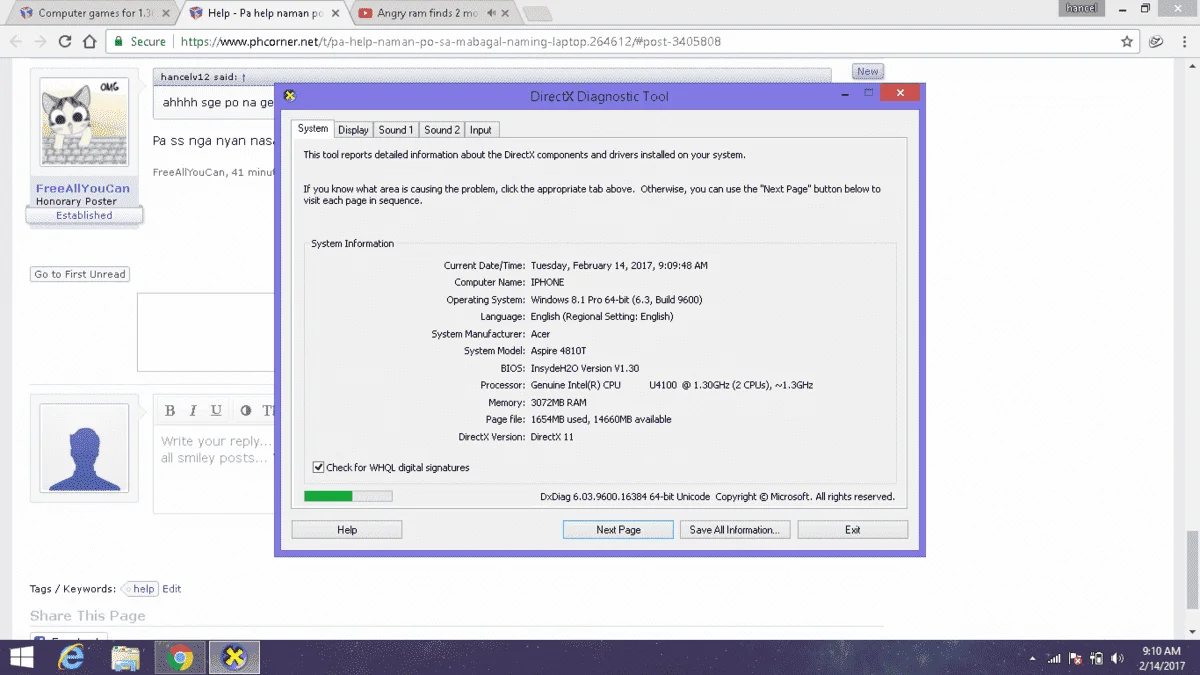Open the Sound 2 tab
This screenshot has height=675, width=1200.
tap(442, 130)
